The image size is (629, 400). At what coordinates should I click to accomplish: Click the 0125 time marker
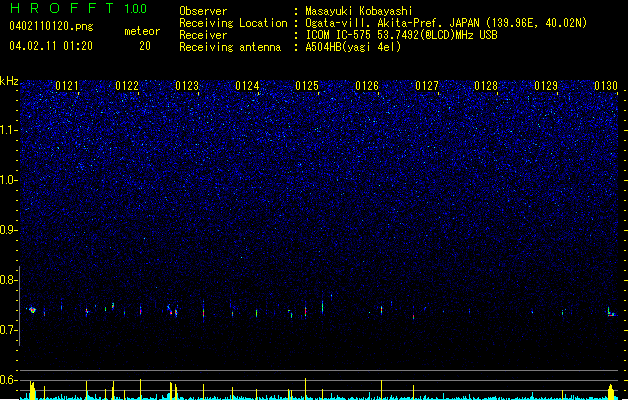(x=307, y=86)
